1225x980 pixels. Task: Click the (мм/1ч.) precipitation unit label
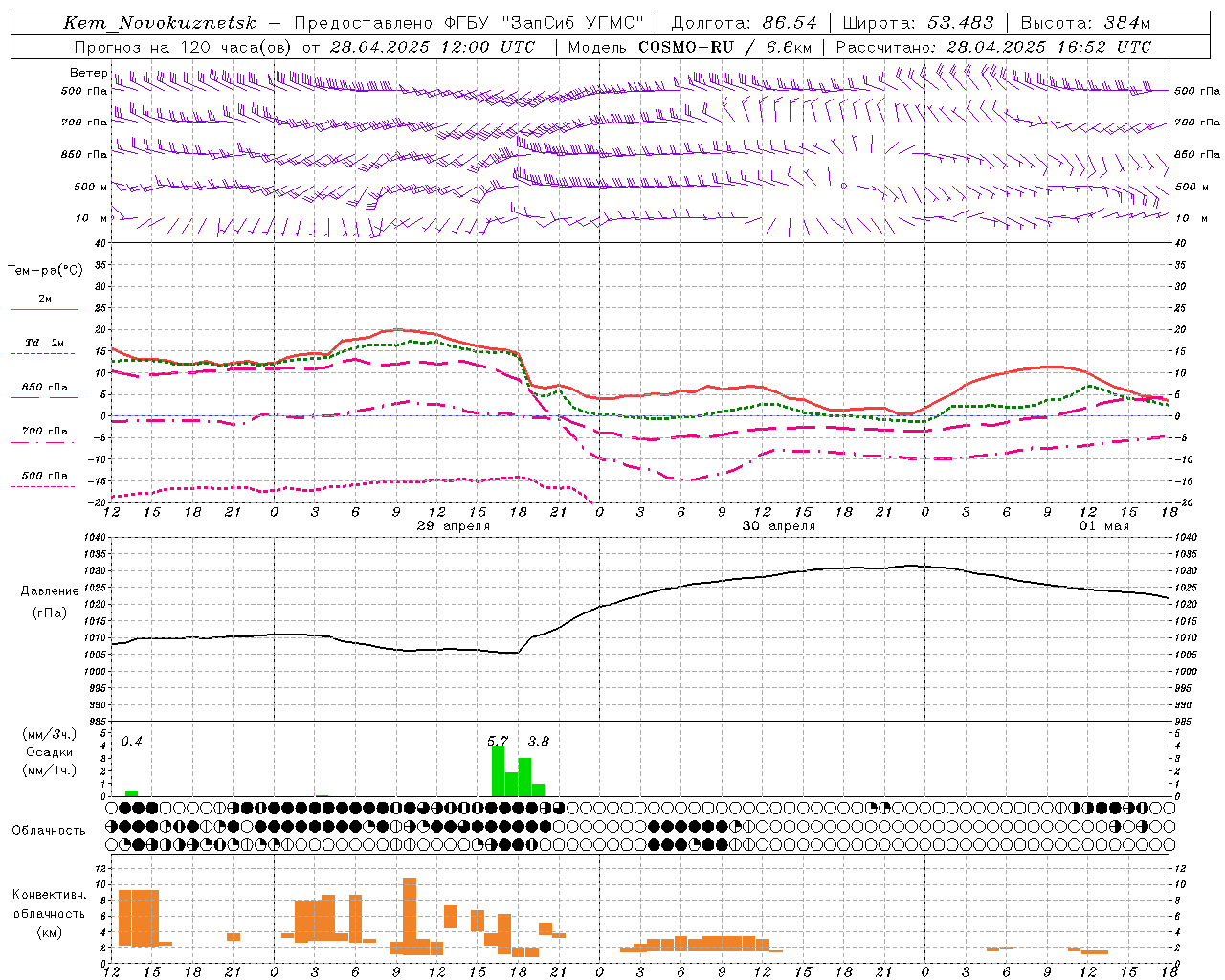click(x=49, y=770)
